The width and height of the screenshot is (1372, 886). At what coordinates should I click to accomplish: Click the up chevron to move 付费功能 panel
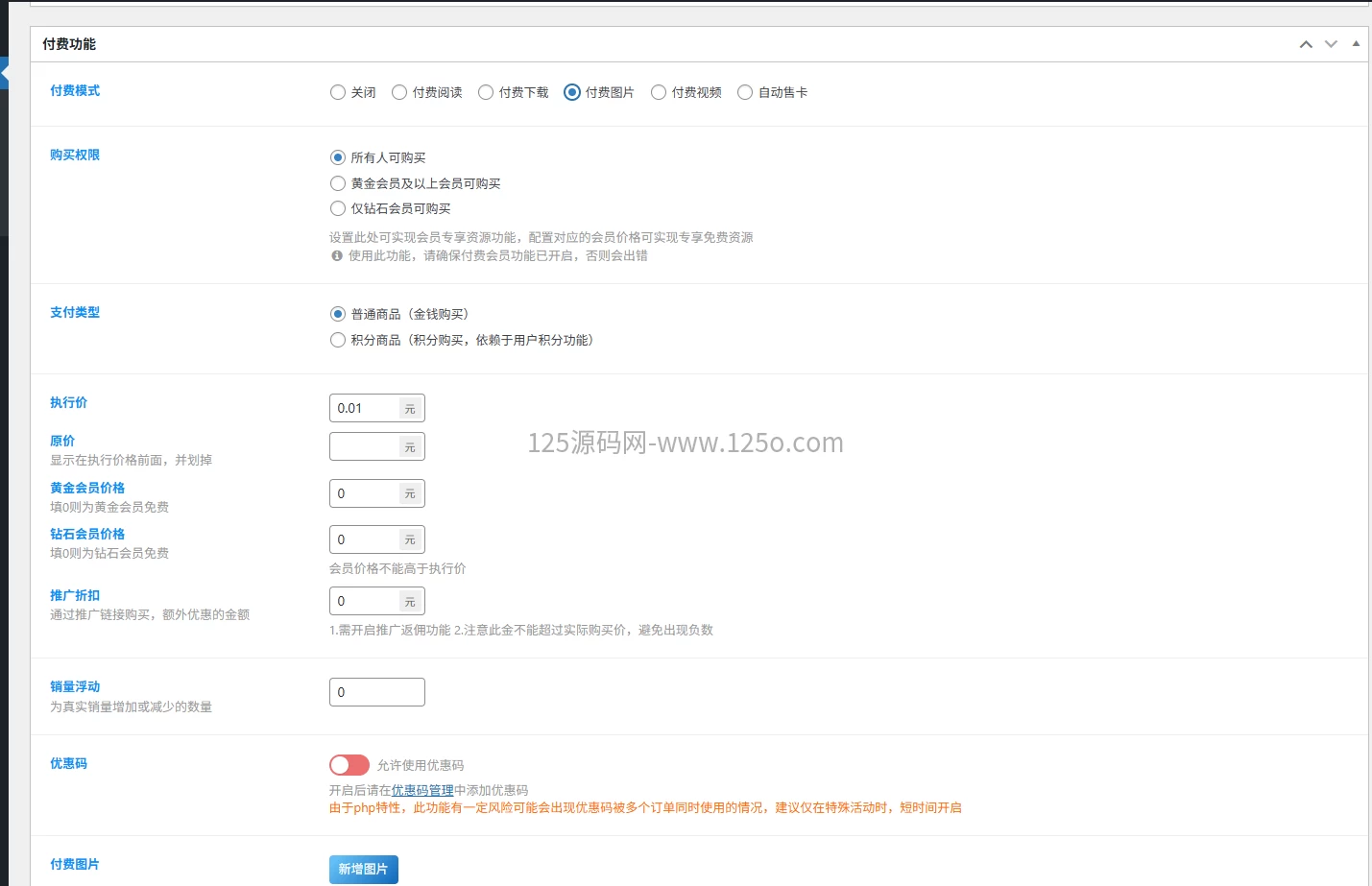coord(1306,43)
